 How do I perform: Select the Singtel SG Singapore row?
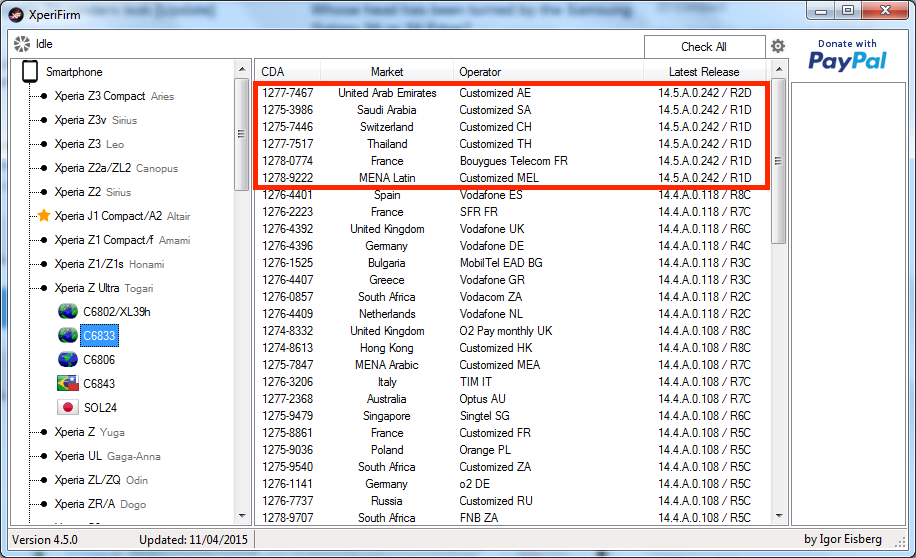pyautogui.click(x=513, y=416)
